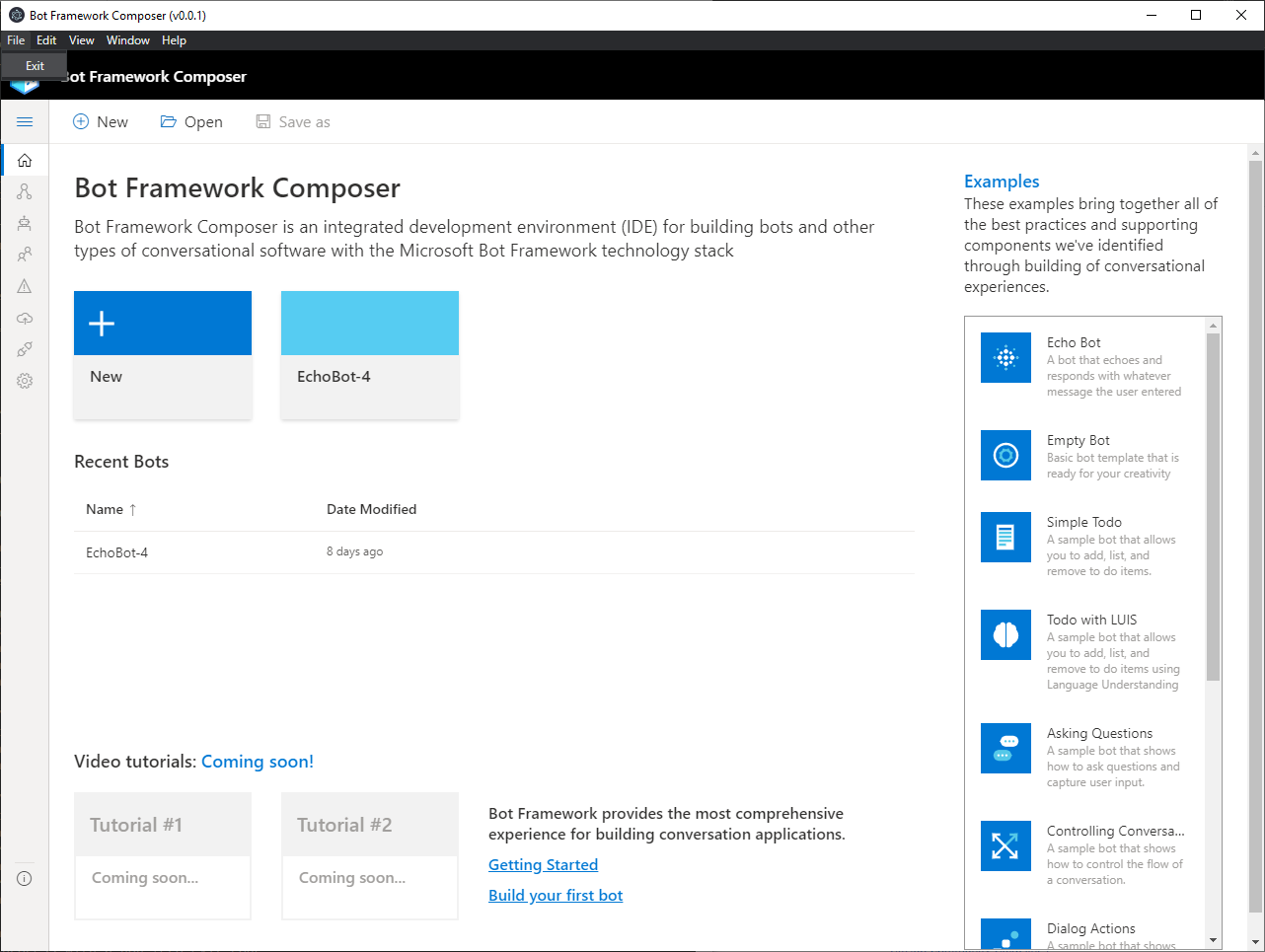
Task: Click the Asking Questions chat icon
Action: click(1005, 748)
